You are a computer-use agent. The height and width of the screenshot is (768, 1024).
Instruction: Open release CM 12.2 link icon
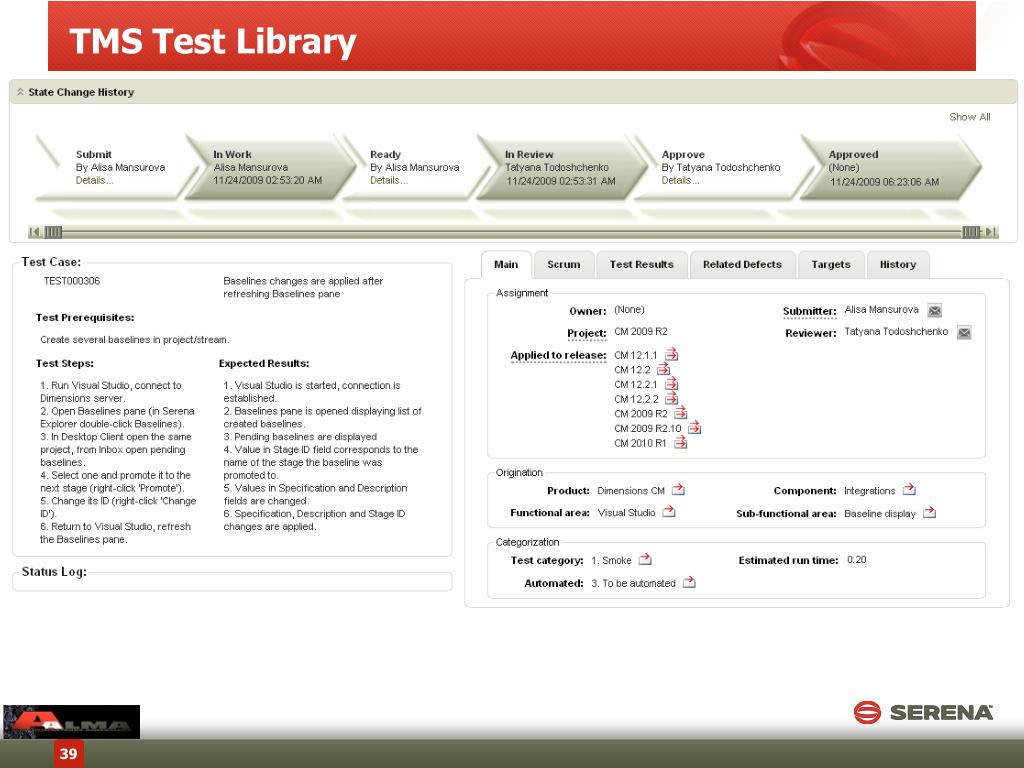(x=664, y=370)
